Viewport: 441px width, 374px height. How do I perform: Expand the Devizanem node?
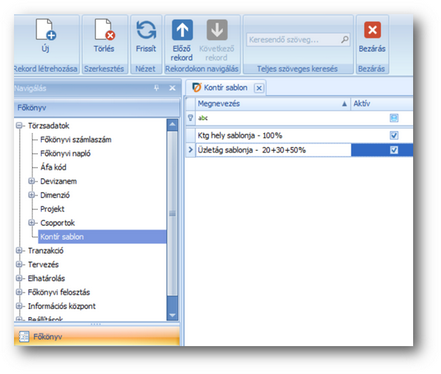(32, 181)
